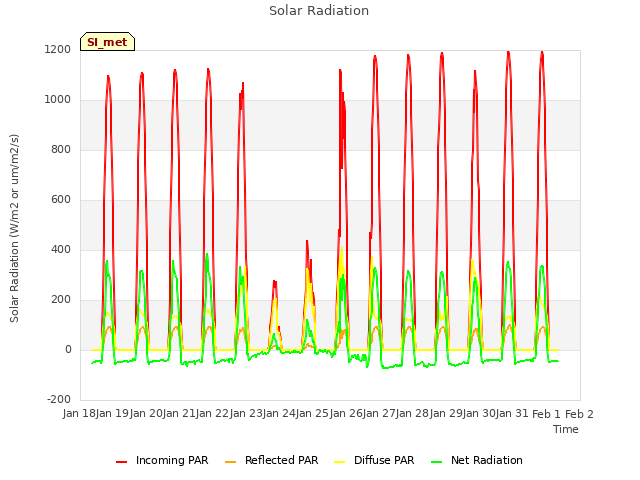The width and height of the screenshot is (640, 480).
Task: Select the Incoming PAR legend label
Action: pyautogui.click(x=172, y=460)
